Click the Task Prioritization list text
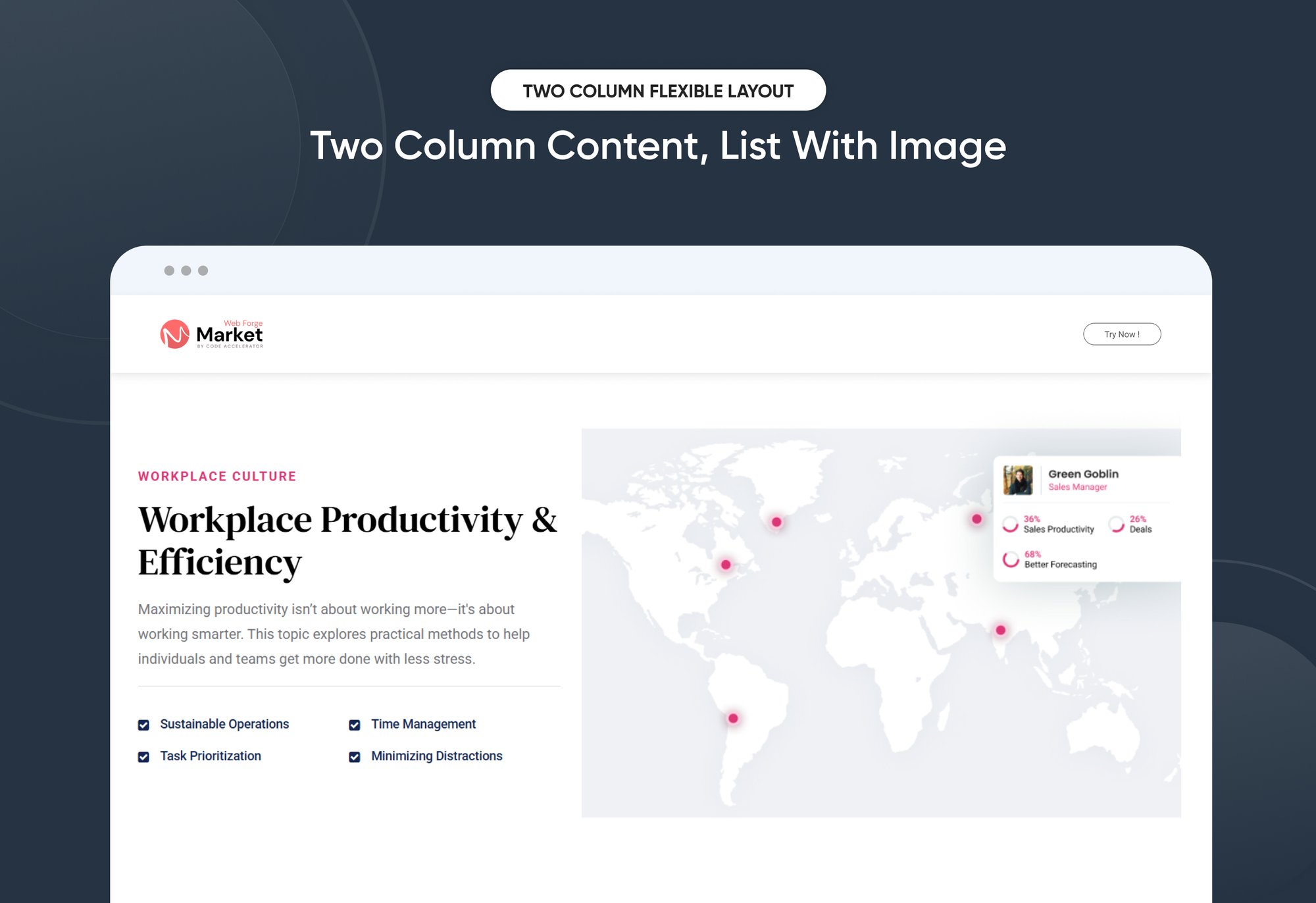The width and height of the screenshot is (1316, 903). pos(211,756)
